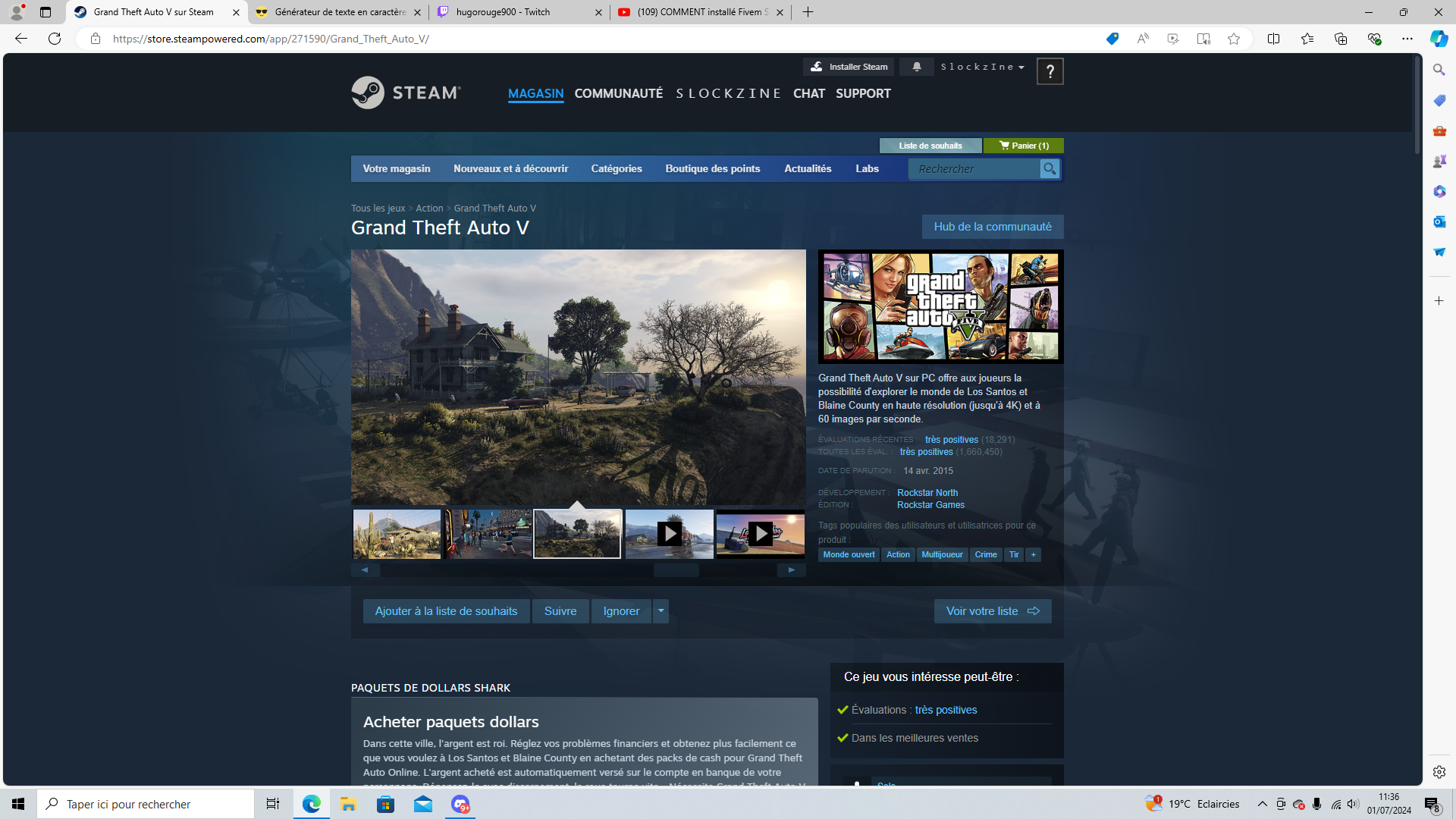Open Steam CHAT
The width and height of the screenshot is (1456, 819).
[809, 93]
